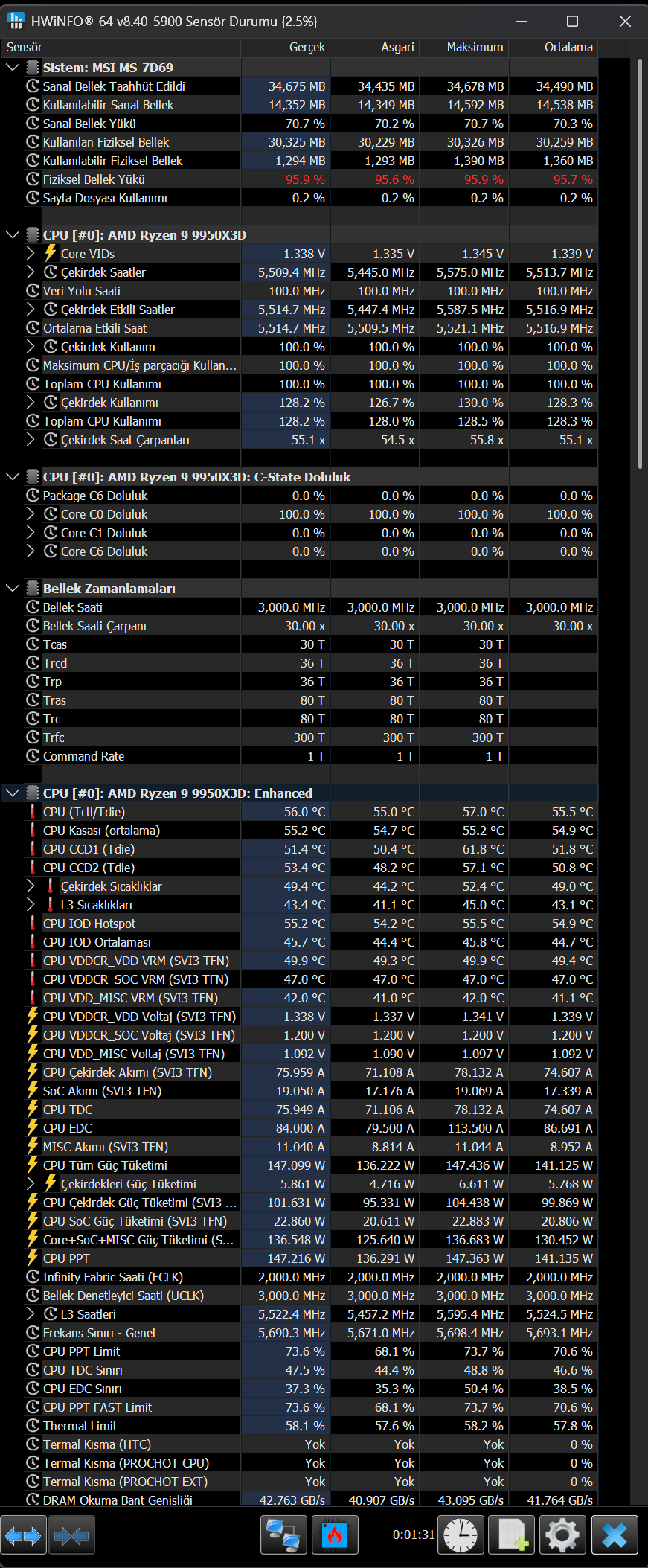The image size is (648, 1568).
Task: Click the clock icon beside Fiziksel Bellek Yükü
Action: click(32, 179)
